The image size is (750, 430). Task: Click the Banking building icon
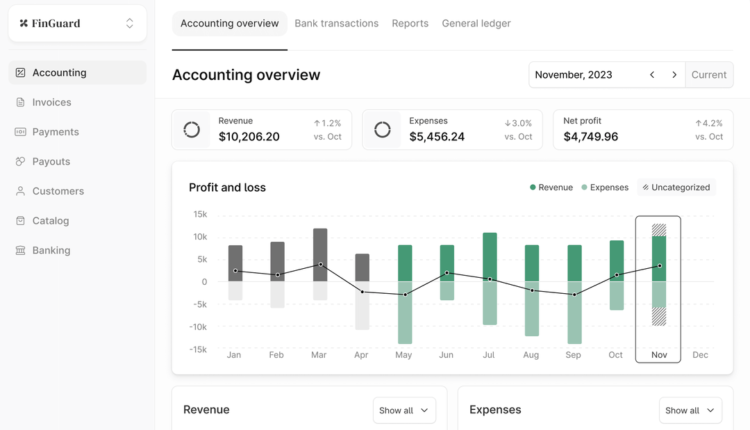[x=21, y=250]
